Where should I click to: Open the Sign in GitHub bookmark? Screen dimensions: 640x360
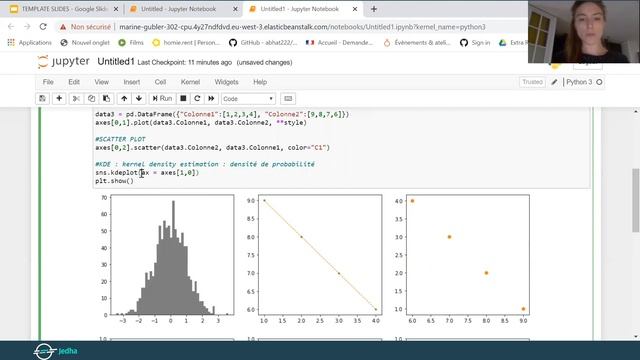tap(475, 42)
